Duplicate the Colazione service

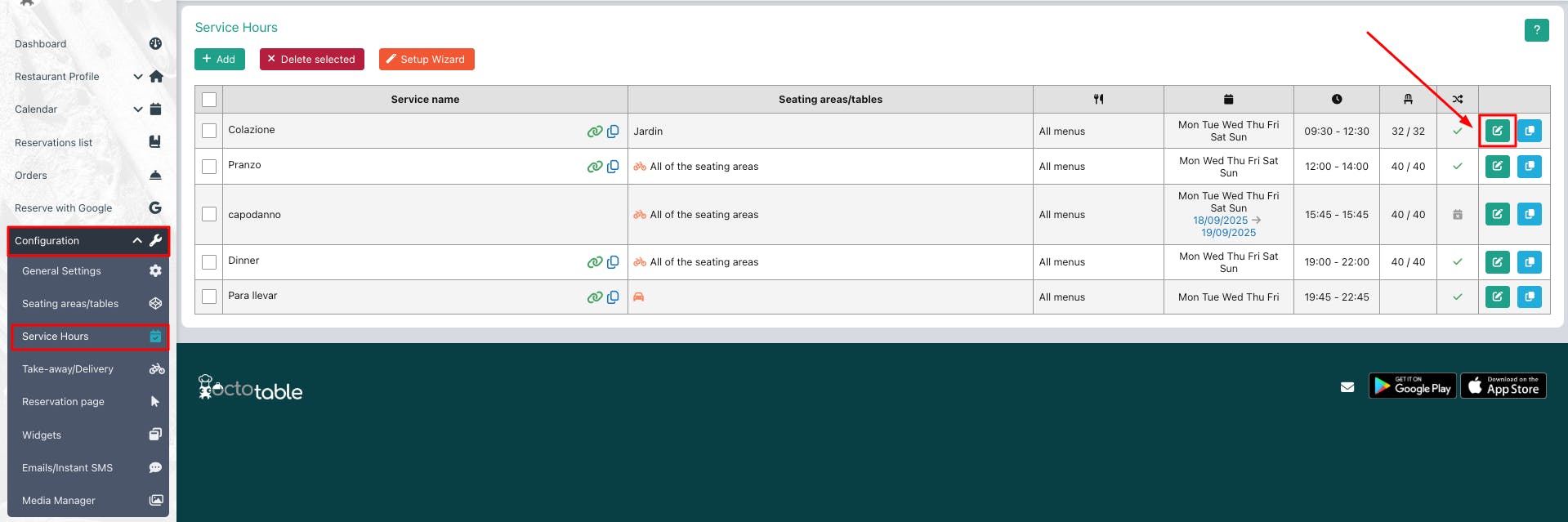(x=1529, y=131)
